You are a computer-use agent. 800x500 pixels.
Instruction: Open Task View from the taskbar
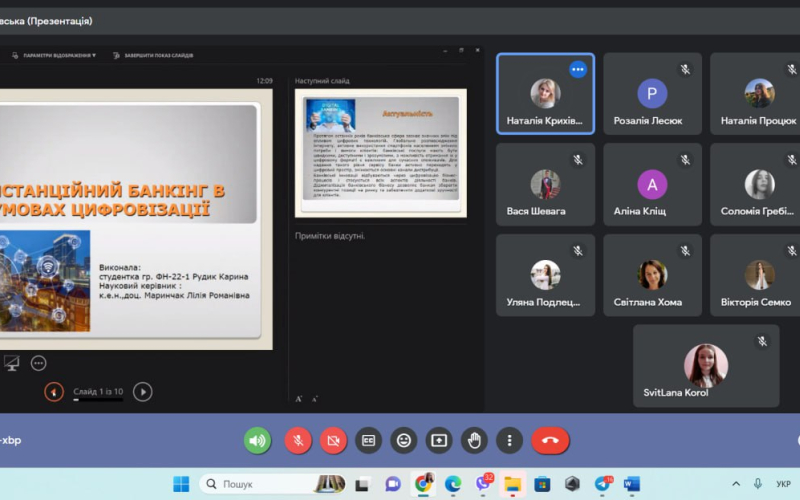coord(362,484)
